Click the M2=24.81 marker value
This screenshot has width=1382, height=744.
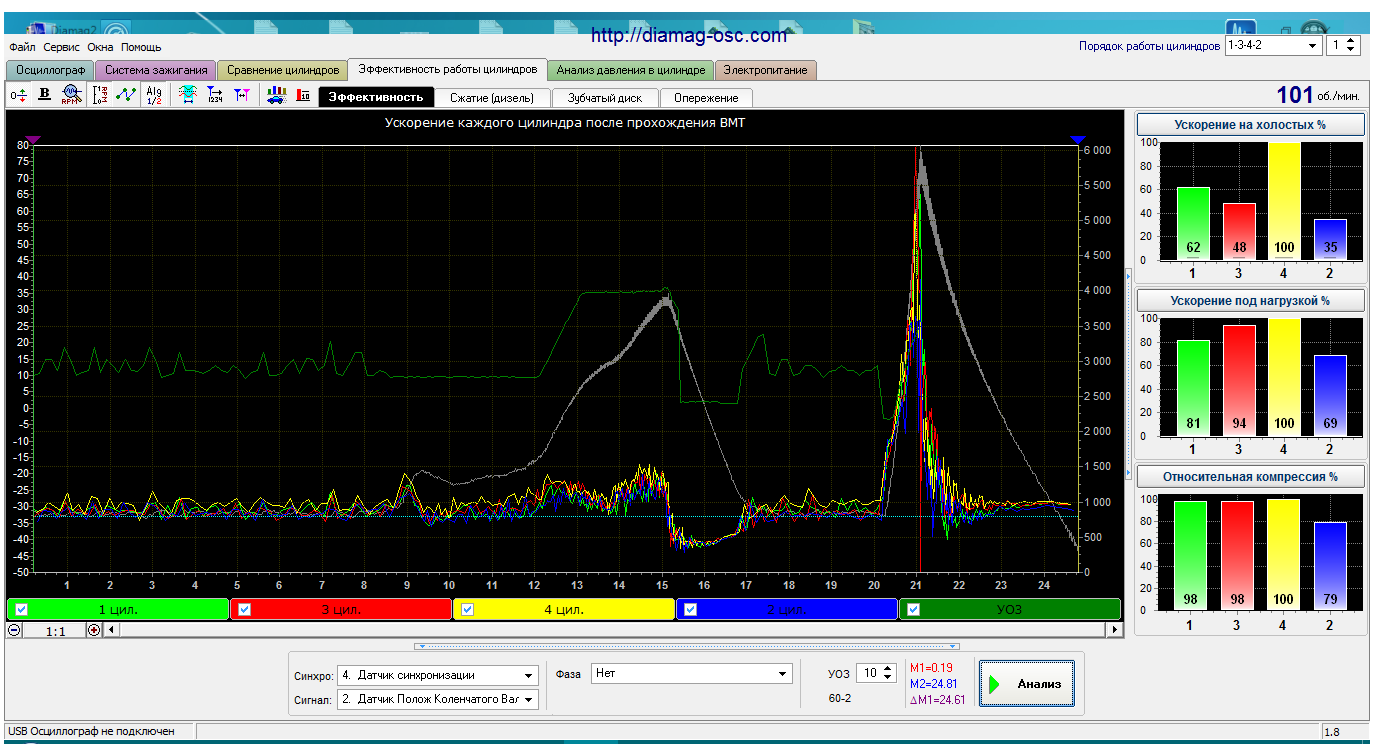[x=934, y=683]
